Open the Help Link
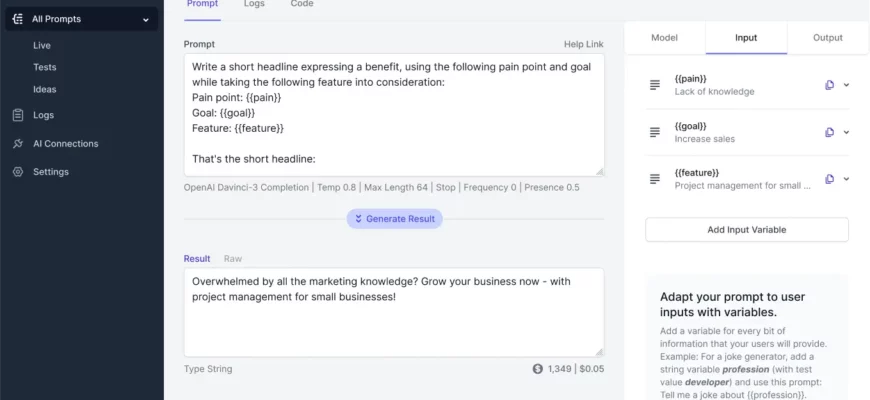Image resolution: width=870 pixels, height=400 pixels. 583,45
